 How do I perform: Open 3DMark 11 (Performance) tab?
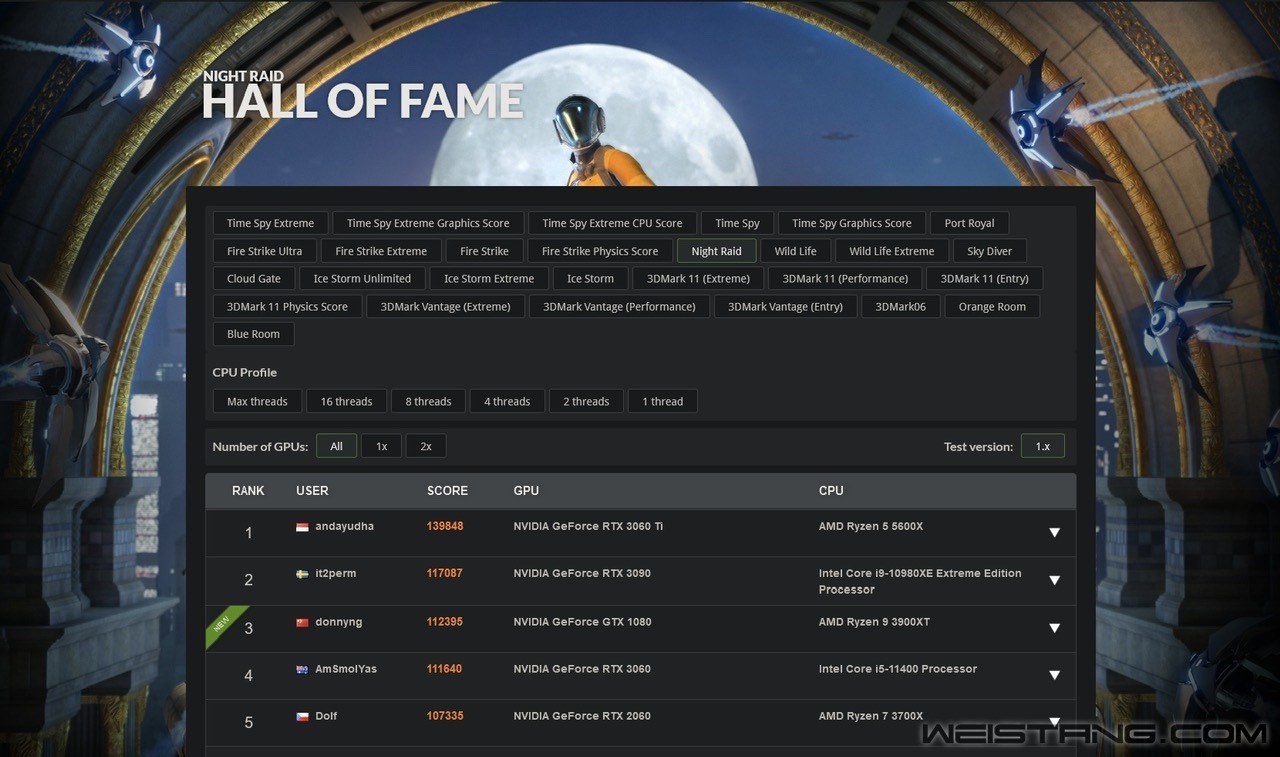pyautogui.click(x=845, y=278)
